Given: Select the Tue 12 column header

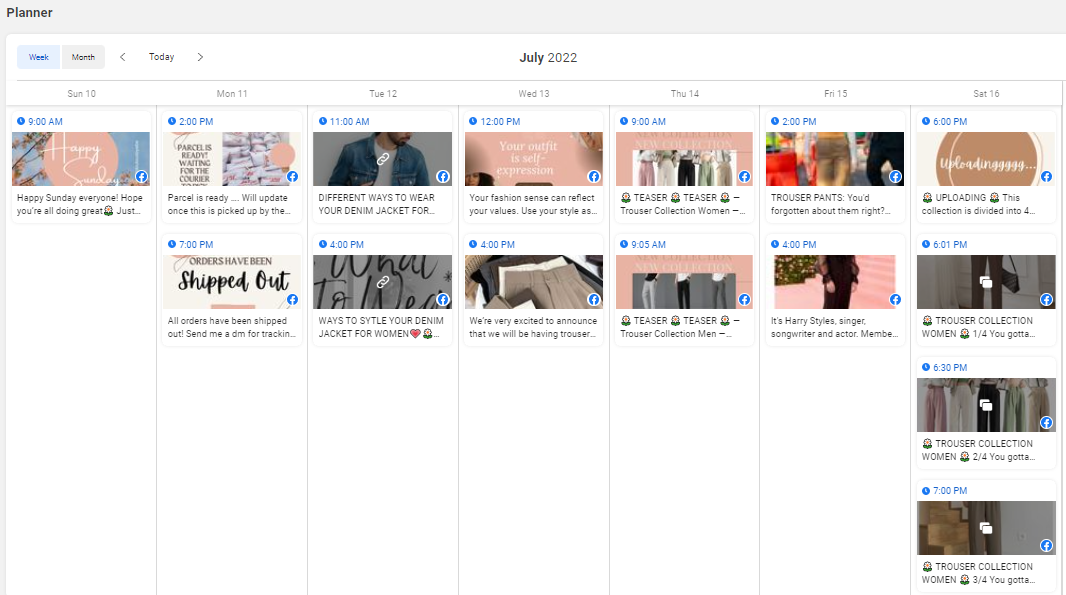Looking at the screenshot, I should click(383, 94).
